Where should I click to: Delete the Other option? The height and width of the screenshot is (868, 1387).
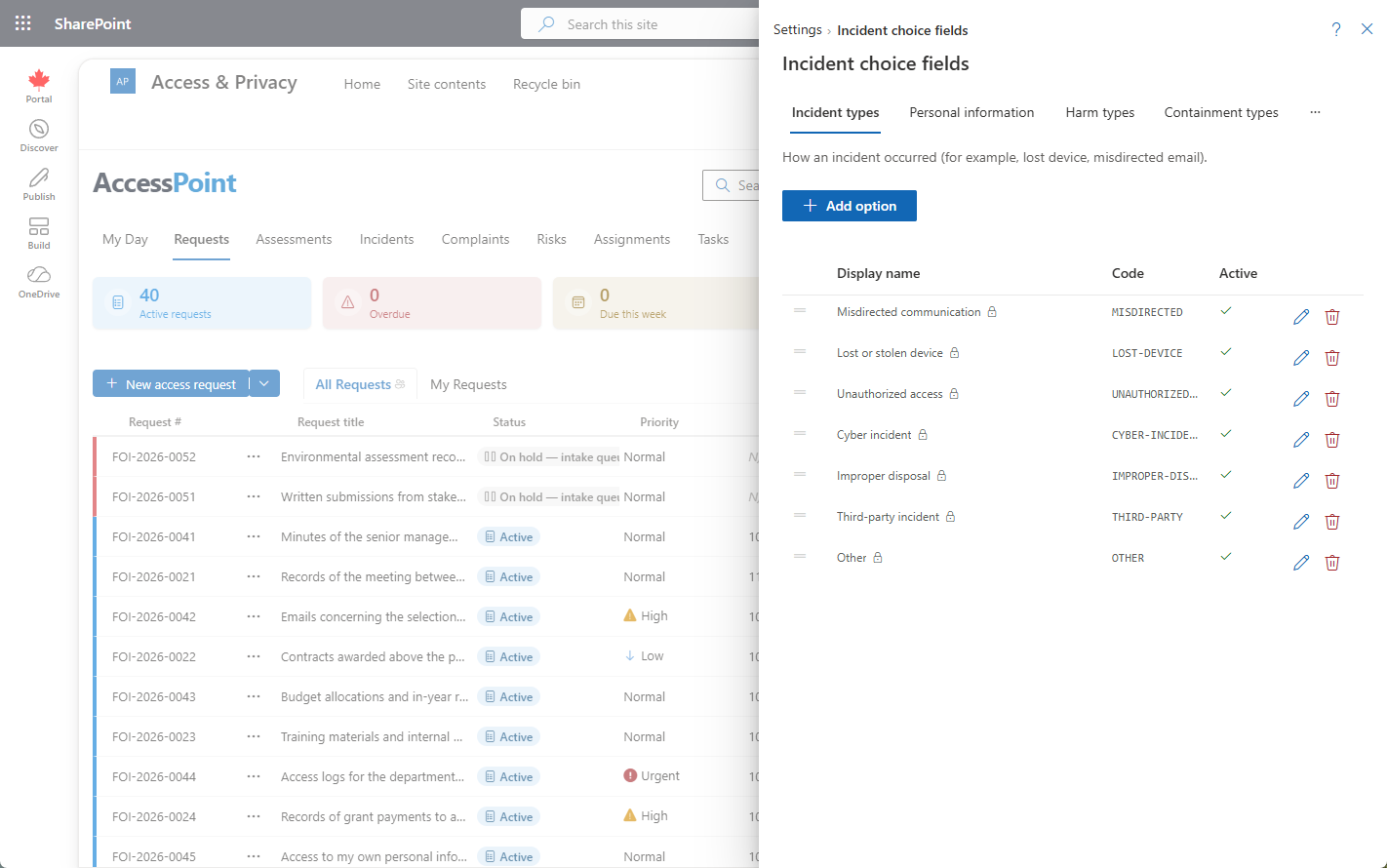pos(1332,563)
